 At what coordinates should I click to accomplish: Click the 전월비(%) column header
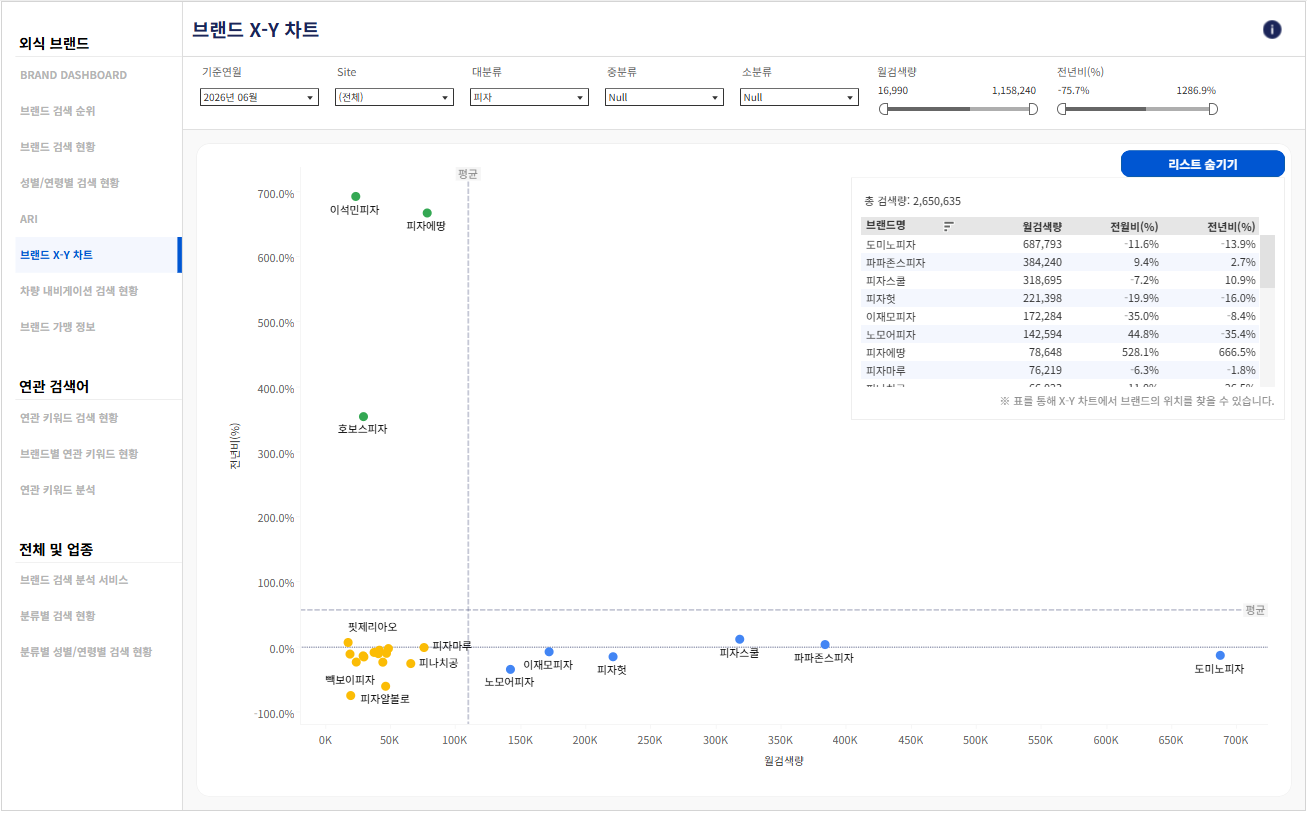click(1135, 226)
